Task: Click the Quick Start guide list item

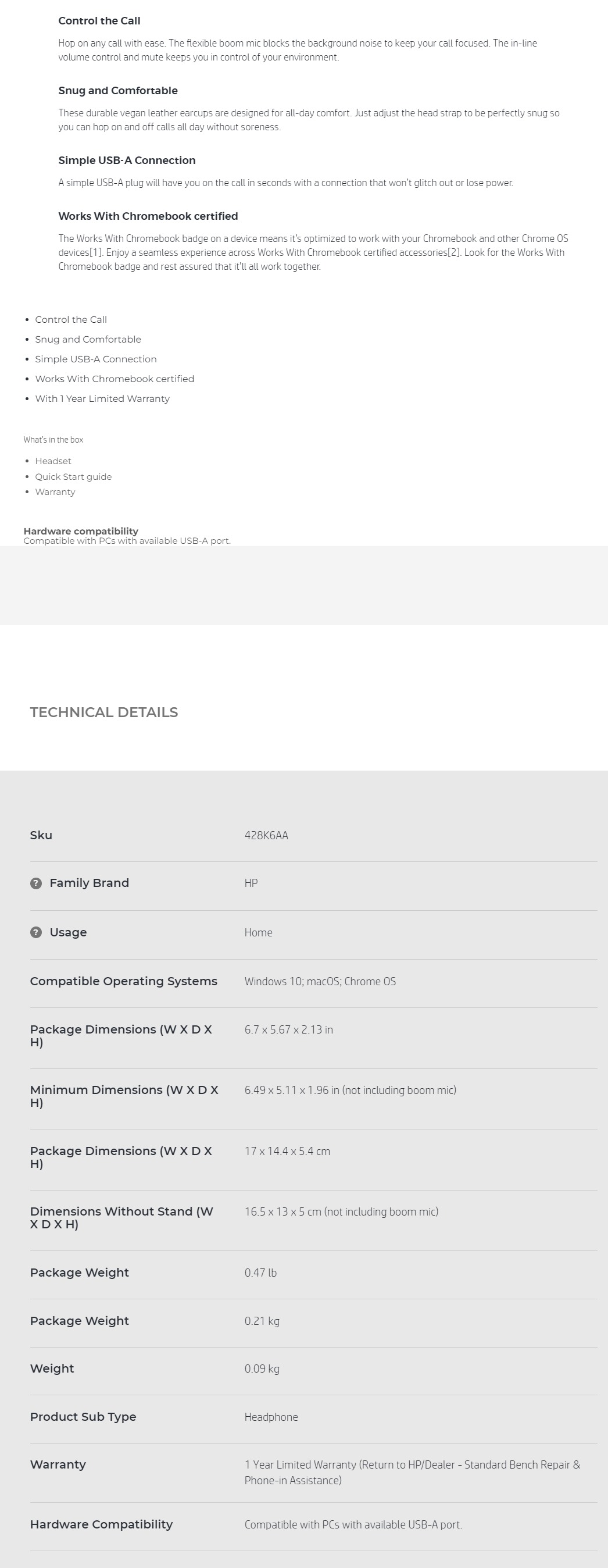Action: pyautogui.click(x=73, y=476)
